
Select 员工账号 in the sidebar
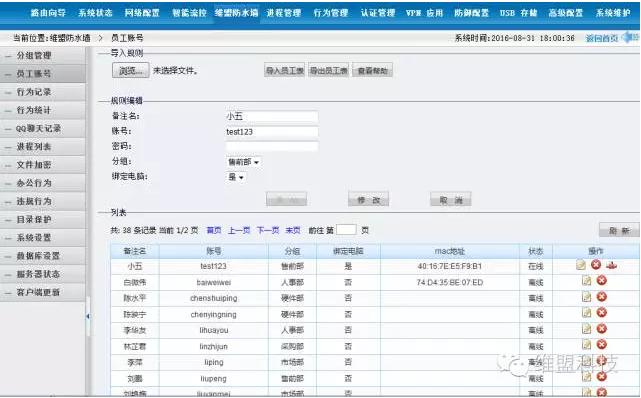(x=43, y=74)
